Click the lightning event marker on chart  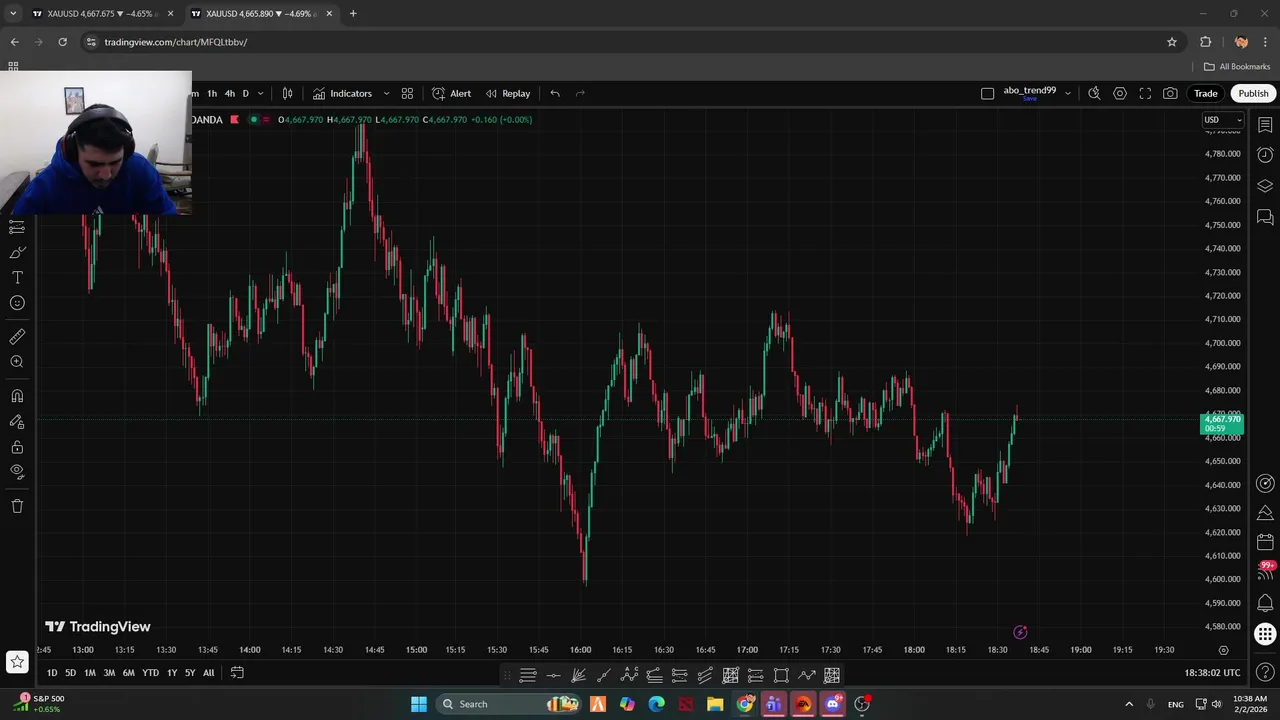1020,632
